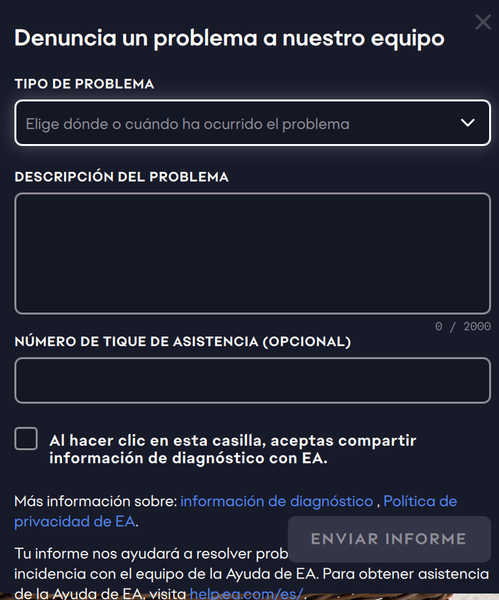
Task: Click the TIPO DE PROBLEMA field label
Action: click(x=84, y=84)
